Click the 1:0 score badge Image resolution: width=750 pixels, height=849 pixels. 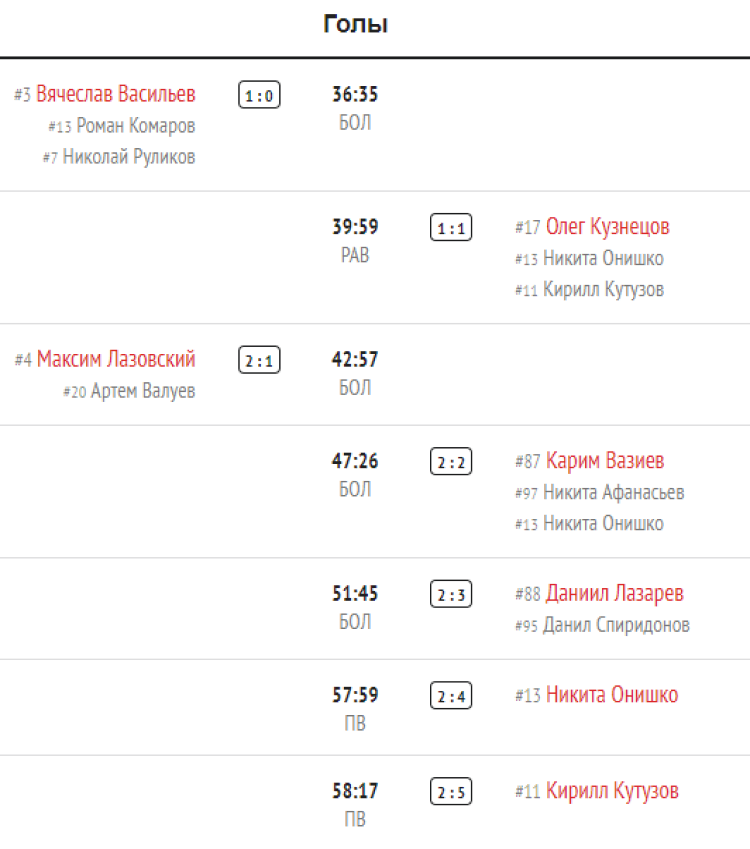click(259, 95)
